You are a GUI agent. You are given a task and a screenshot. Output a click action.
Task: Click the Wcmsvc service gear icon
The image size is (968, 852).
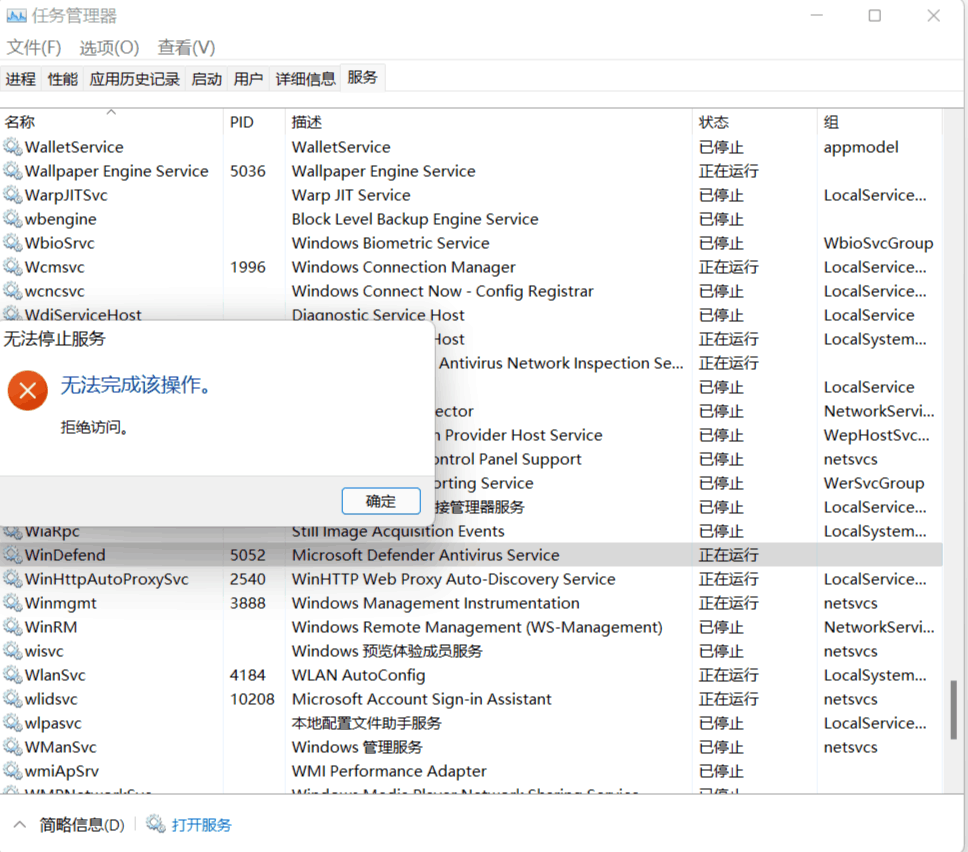pyautogui.click(x=13, y=267)
